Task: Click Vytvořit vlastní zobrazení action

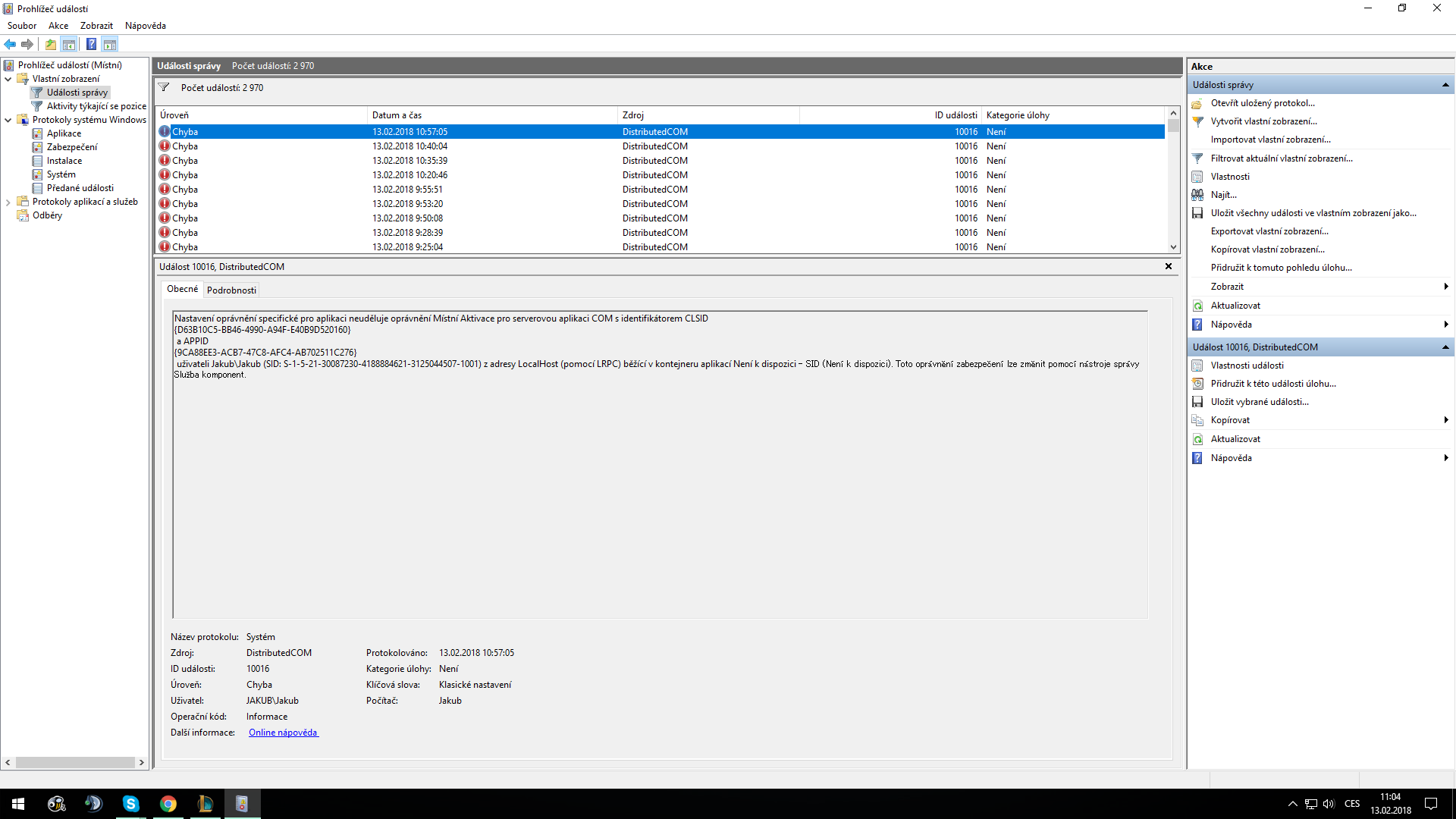Action: click(x=1263, y=121)
